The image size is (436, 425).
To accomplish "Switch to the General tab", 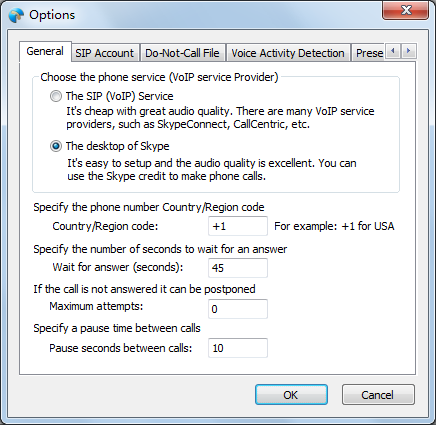I will tap(45, 51).
